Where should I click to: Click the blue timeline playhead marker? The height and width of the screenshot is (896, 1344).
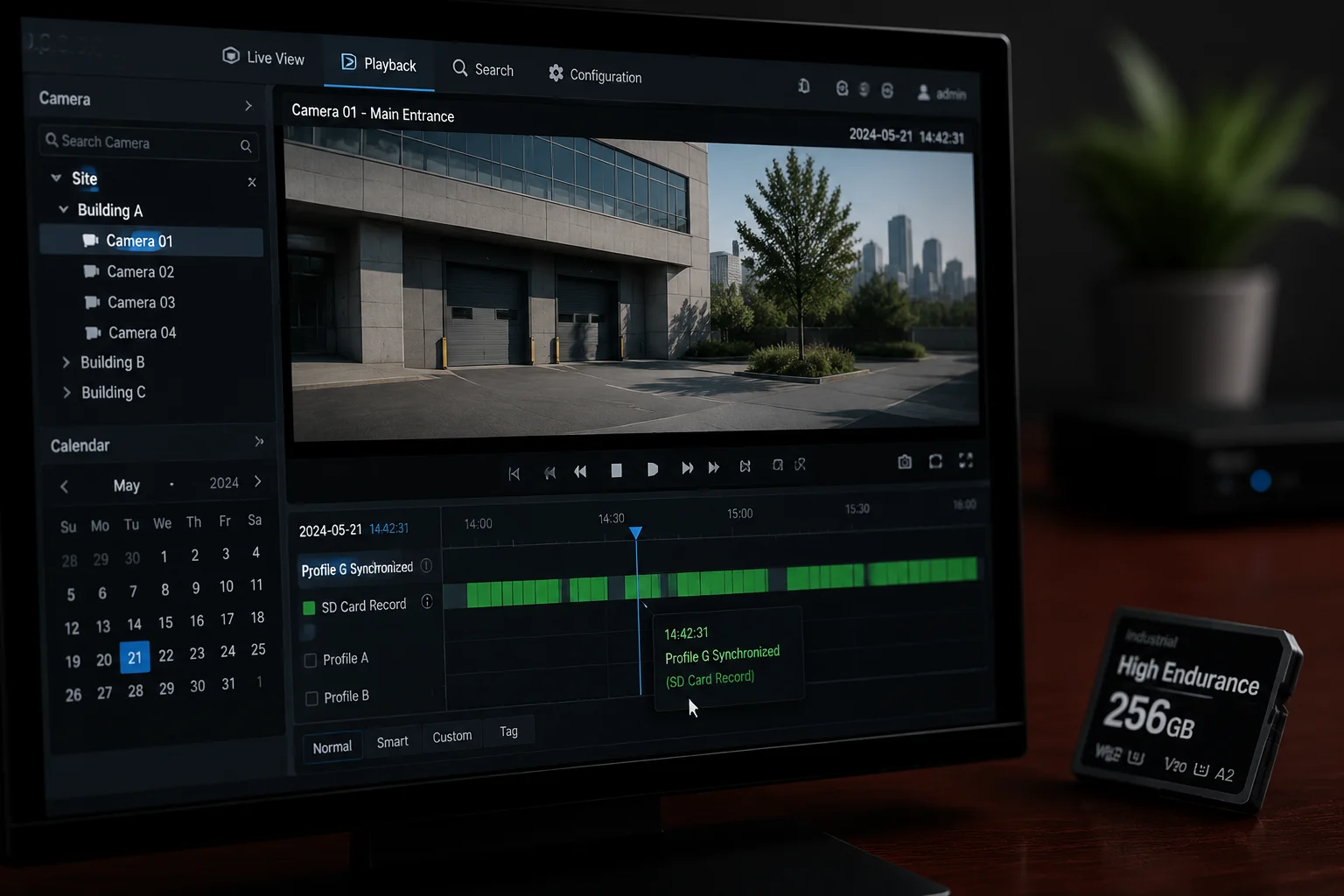pos(636,533)
